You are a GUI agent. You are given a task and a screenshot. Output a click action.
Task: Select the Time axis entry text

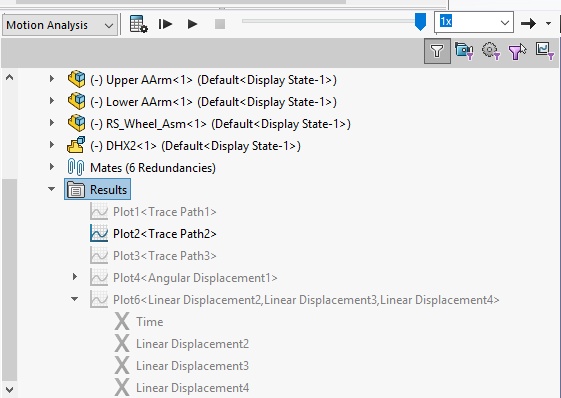click(150, 322)
